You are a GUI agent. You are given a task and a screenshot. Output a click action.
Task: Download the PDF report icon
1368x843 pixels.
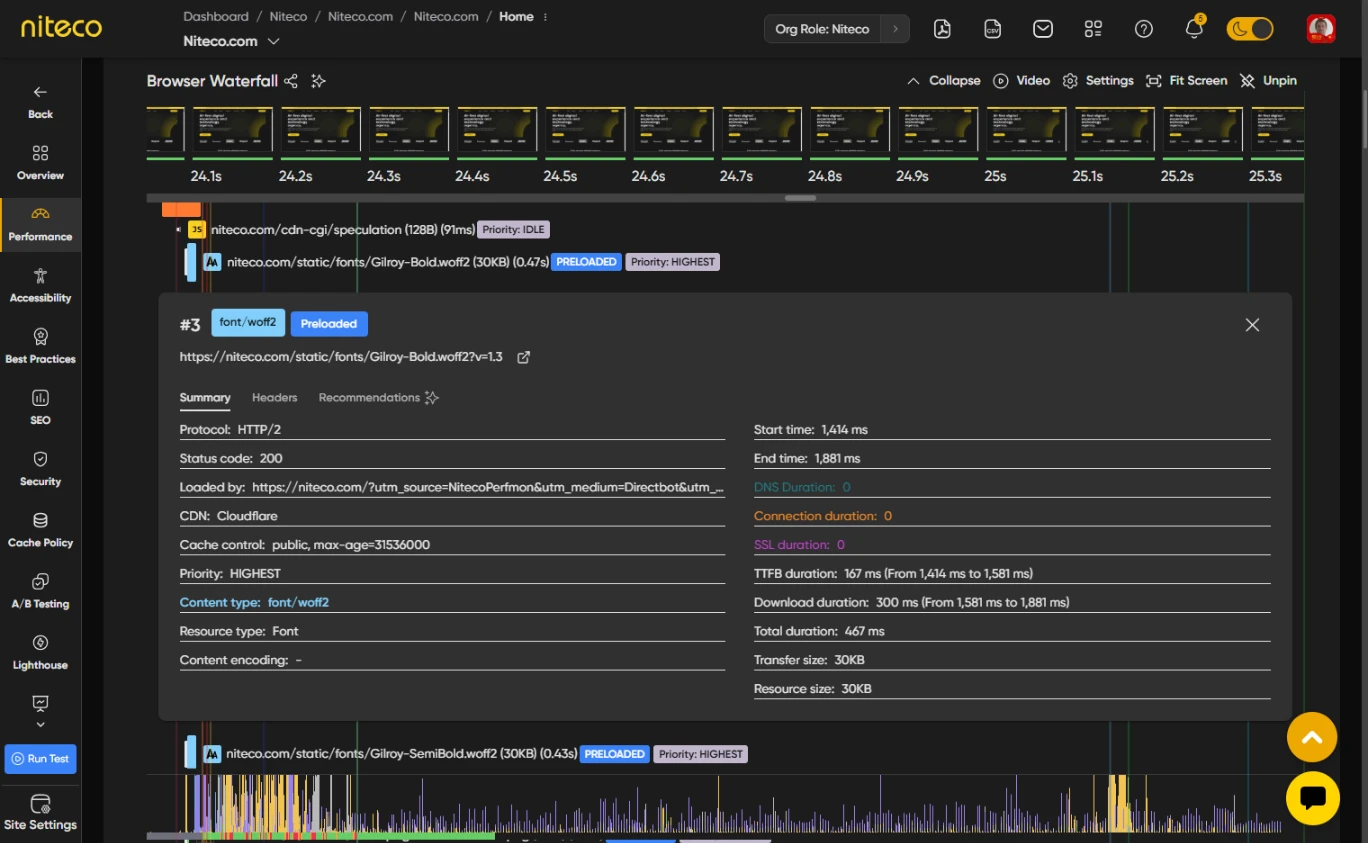942,29
